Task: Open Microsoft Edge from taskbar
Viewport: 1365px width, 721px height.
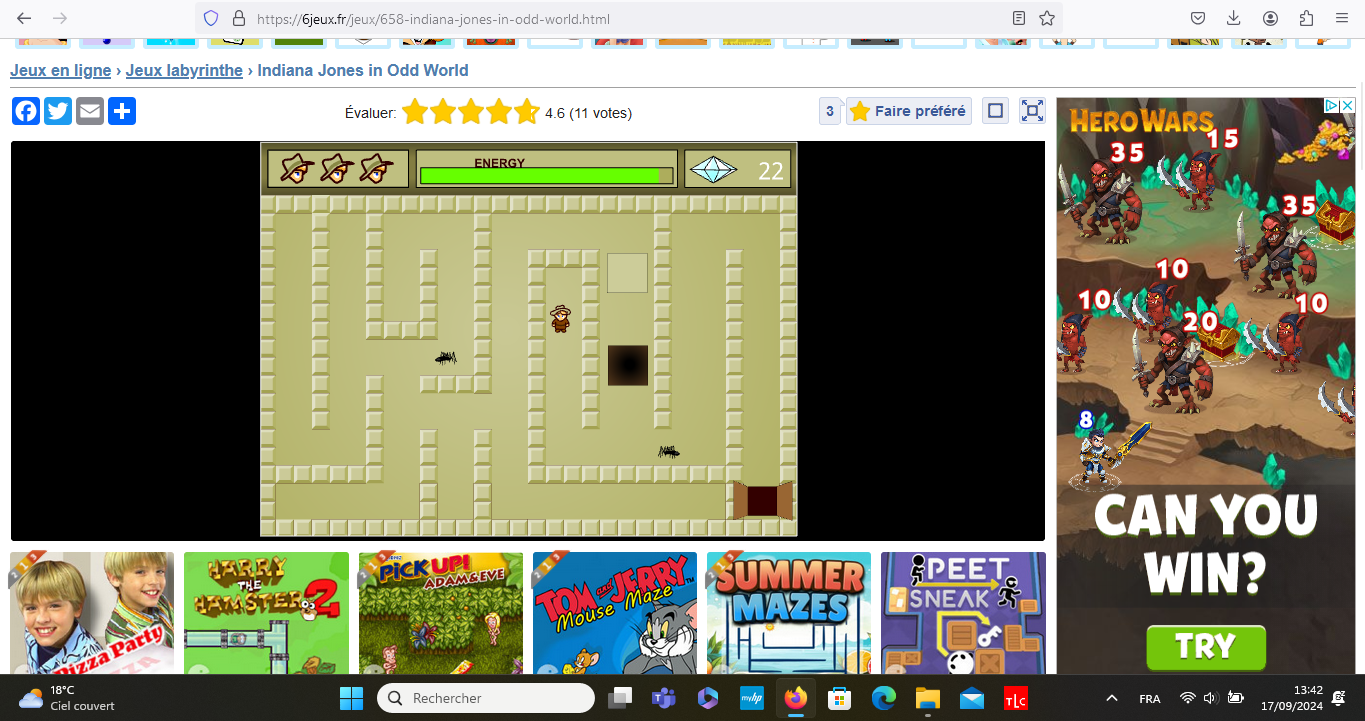Action: pos(884,698)
